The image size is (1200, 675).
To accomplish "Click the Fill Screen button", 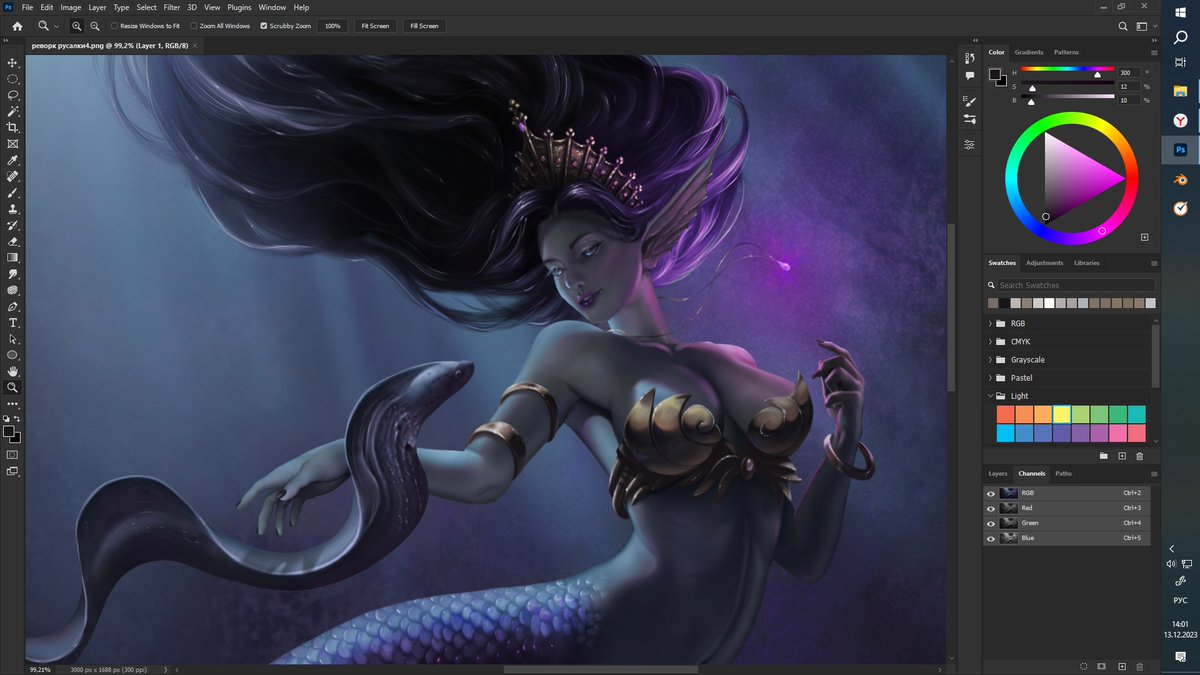I will pos(424,25).
